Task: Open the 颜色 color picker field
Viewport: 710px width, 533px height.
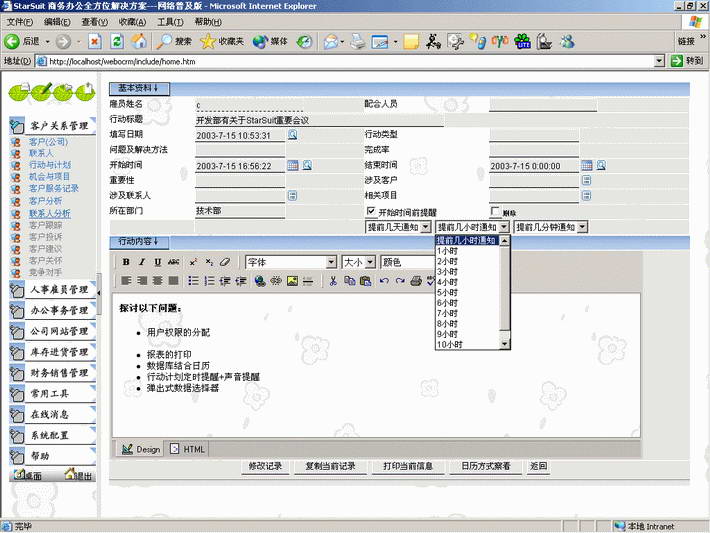Action: point(407,262)
